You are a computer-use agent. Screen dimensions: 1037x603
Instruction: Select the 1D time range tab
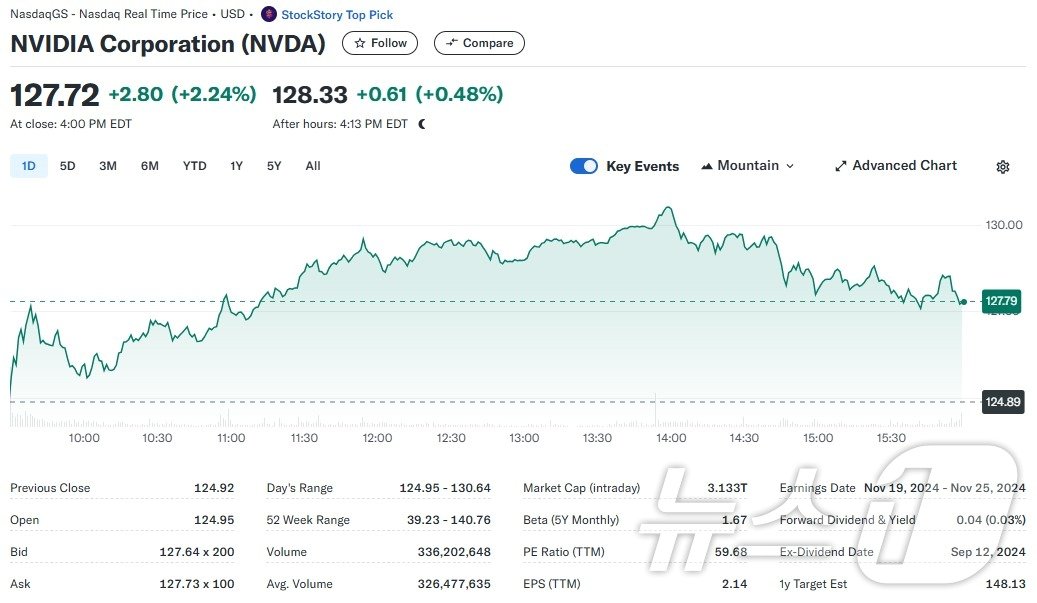point(29,166)
